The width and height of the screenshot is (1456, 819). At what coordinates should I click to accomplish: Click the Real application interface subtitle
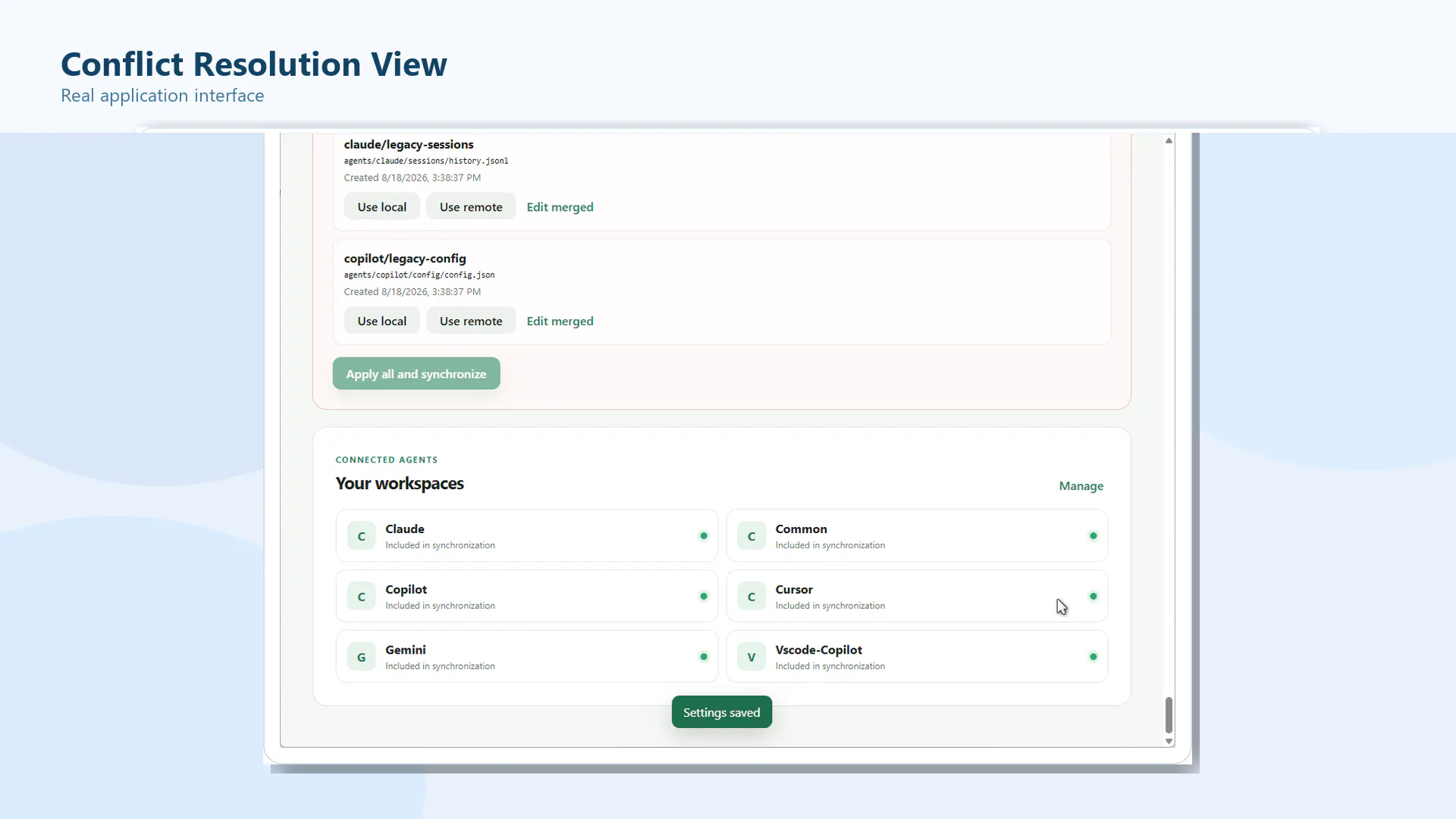click(x=162, y=96)
